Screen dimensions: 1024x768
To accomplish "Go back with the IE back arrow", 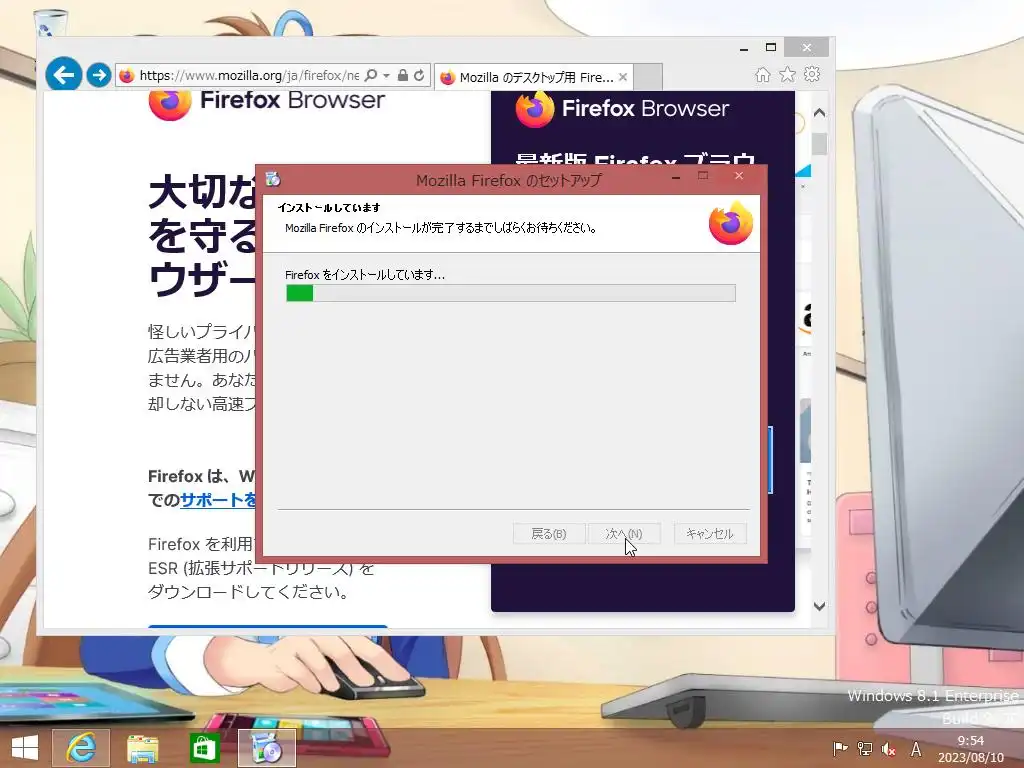I will (x=63, y=75).
